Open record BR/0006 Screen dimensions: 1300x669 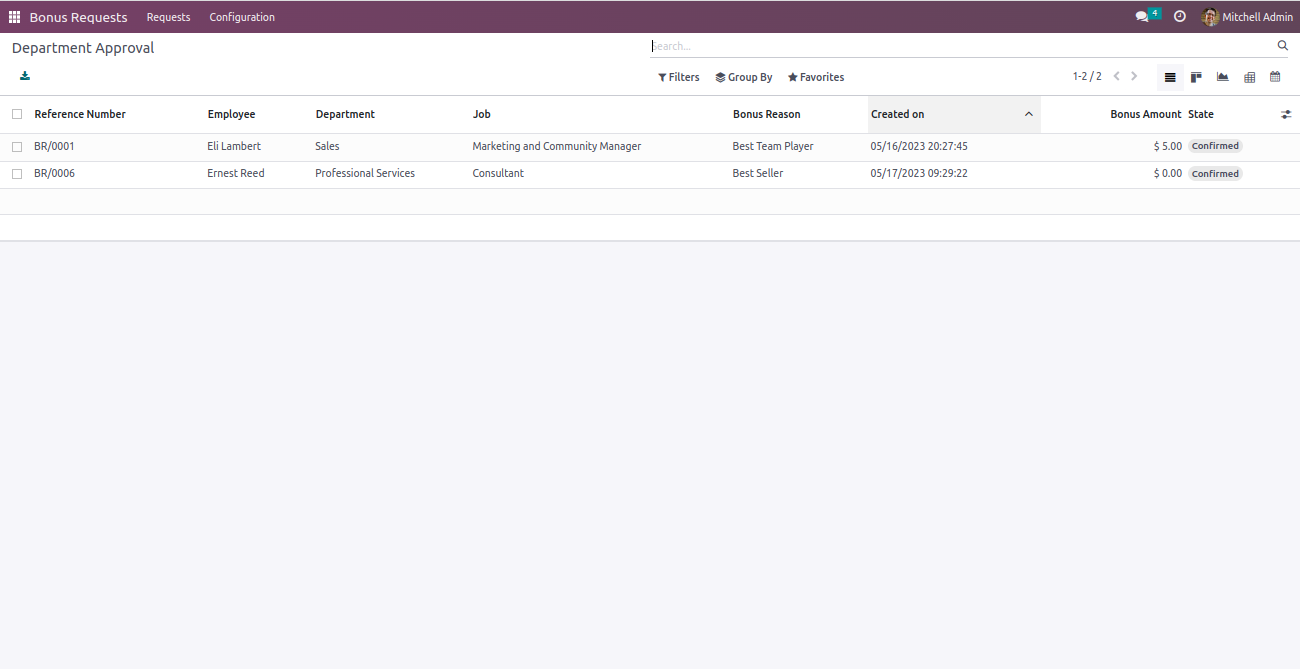[x=54, y=173]
